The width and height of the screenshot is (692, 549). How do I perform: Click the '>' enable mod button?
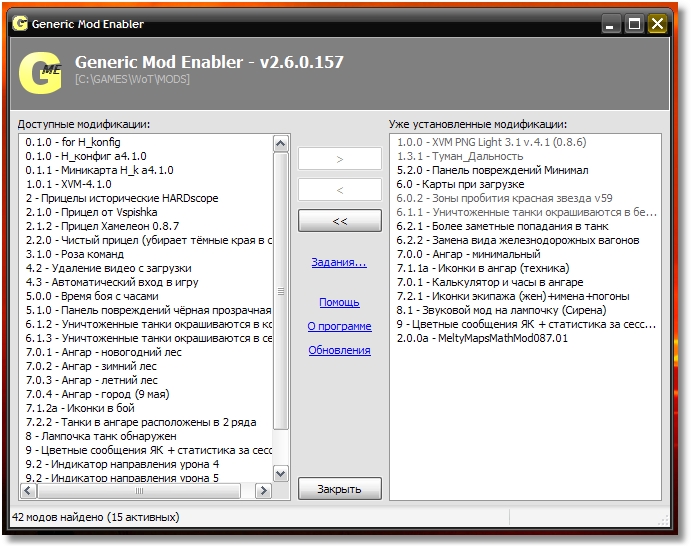[x=339, y=159]
